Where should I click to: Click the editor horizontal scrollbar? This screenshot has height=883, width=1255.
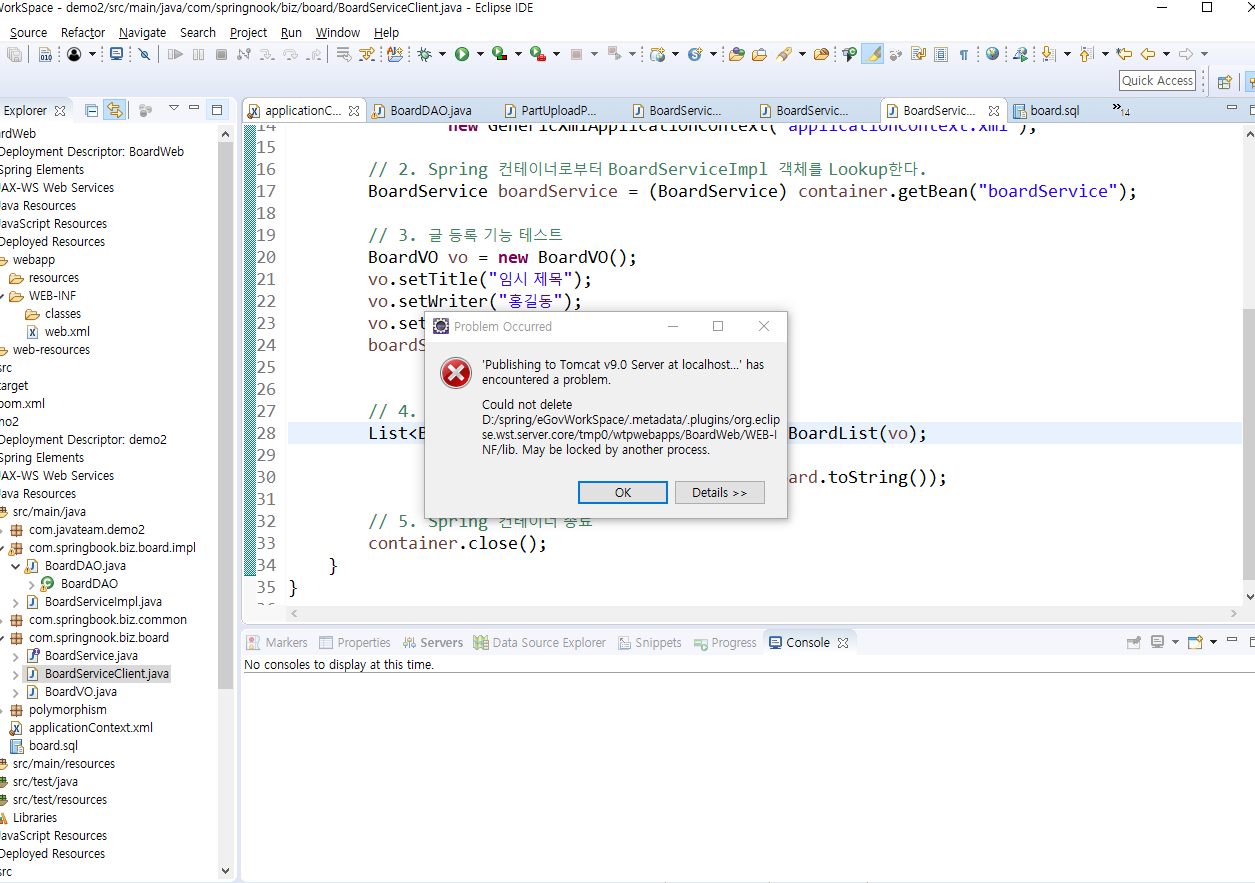coord(765,613)
